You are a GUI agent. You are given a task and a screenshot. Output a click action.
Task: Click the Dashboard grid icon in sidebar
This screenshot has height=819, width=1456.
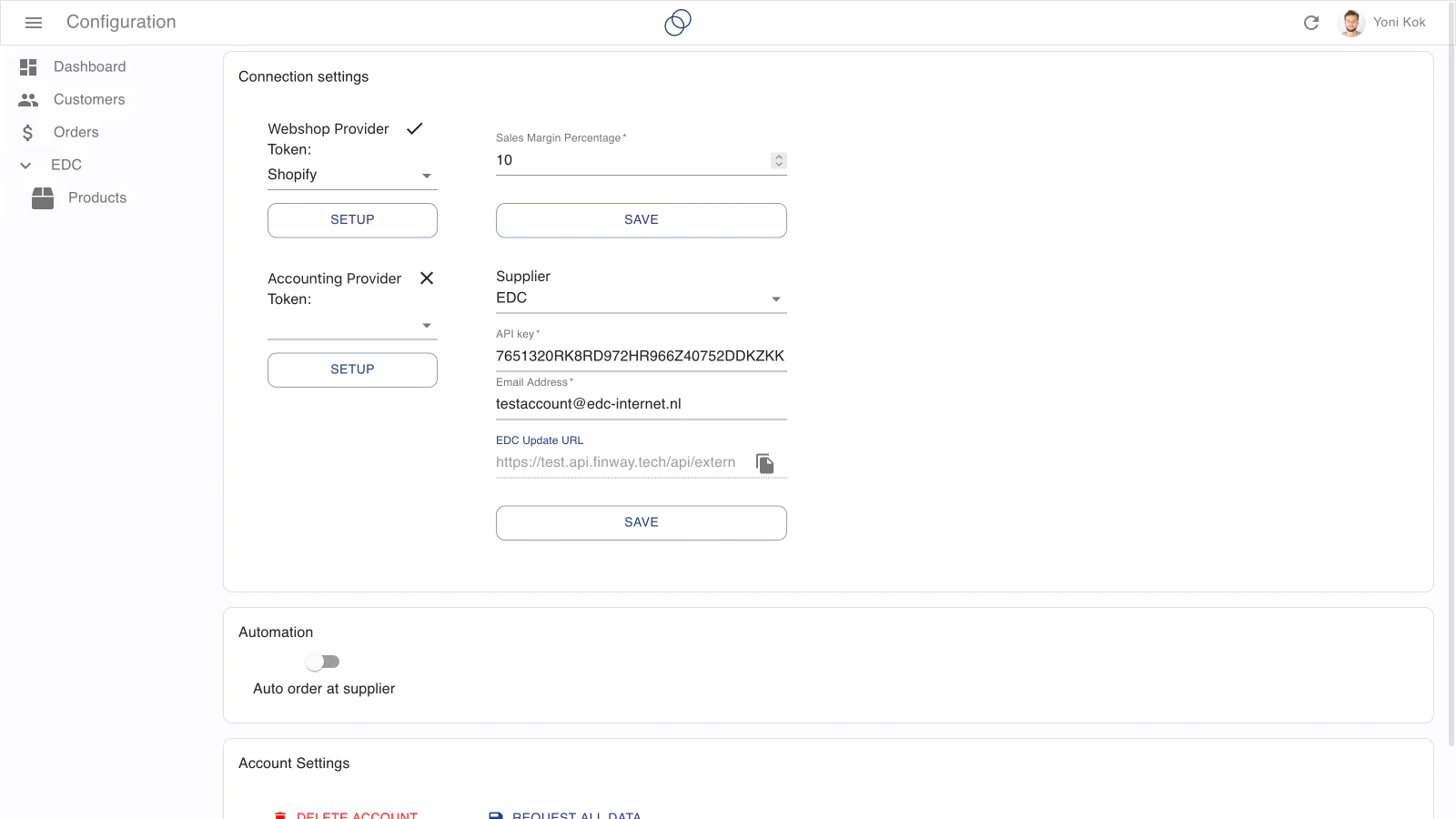click(28, 67)
